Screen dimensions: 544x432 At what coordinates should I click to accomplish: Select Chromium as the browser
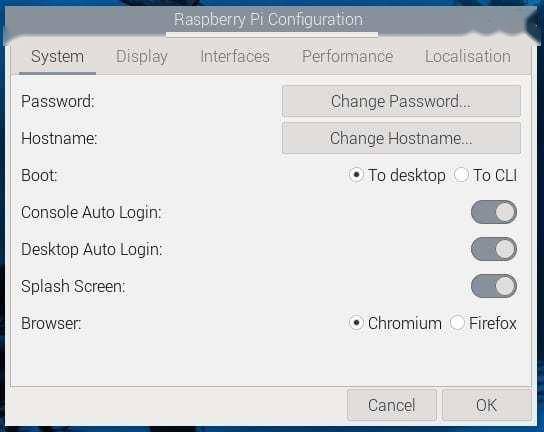pos(395,323)
